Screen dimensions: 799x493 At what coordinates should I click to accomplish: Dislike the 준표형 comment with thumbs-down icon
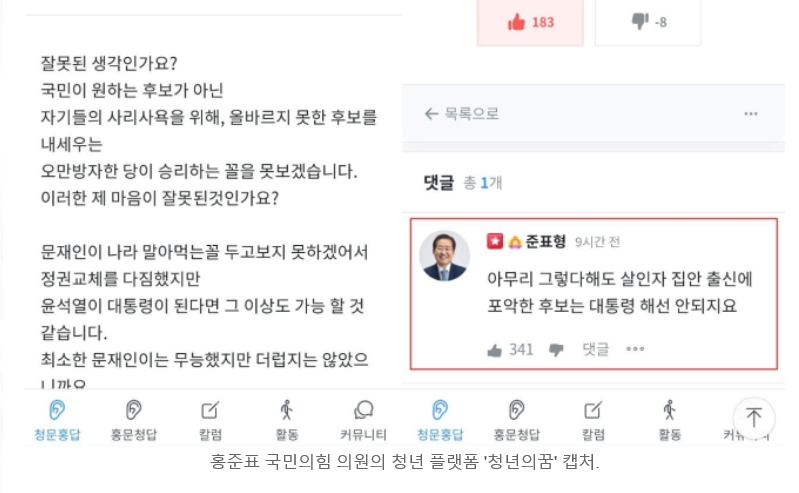556,350
